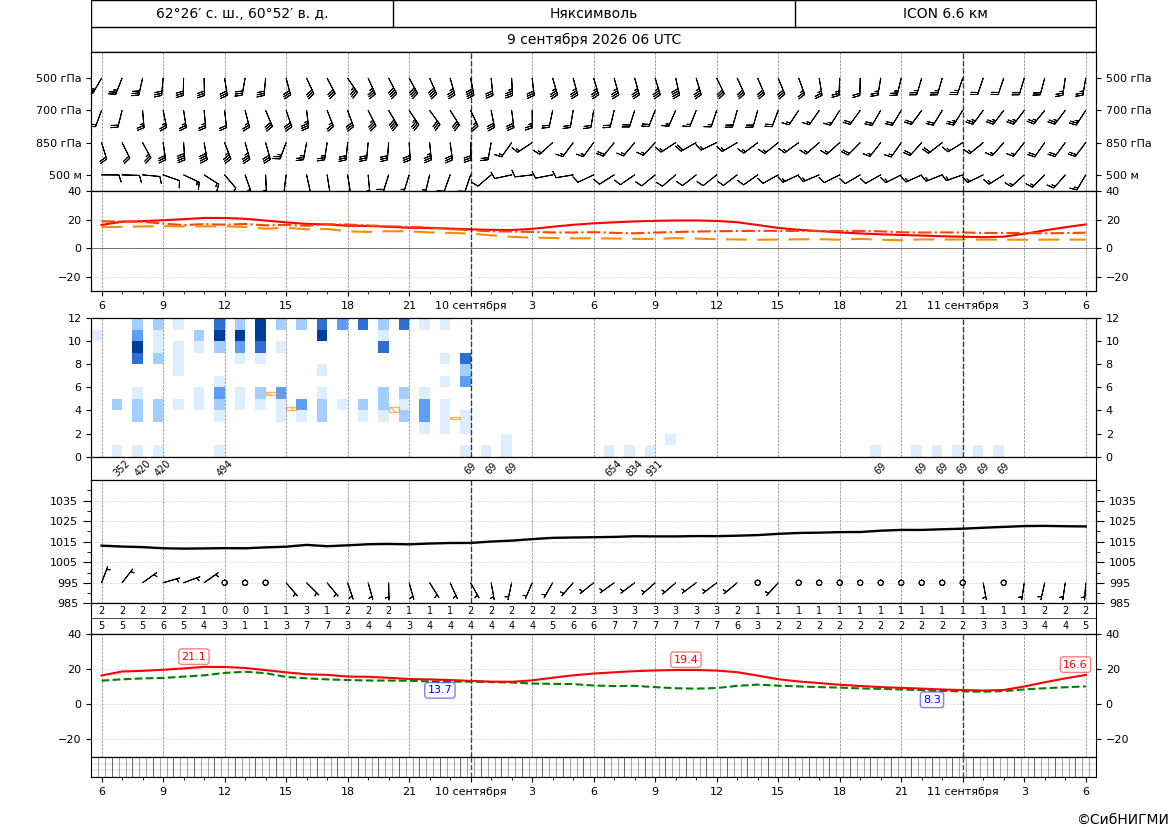This screenshot has height=827, width=1169.
Task: Click the 8.3 minimum temperature label
Action: click(x=932, y=699)
